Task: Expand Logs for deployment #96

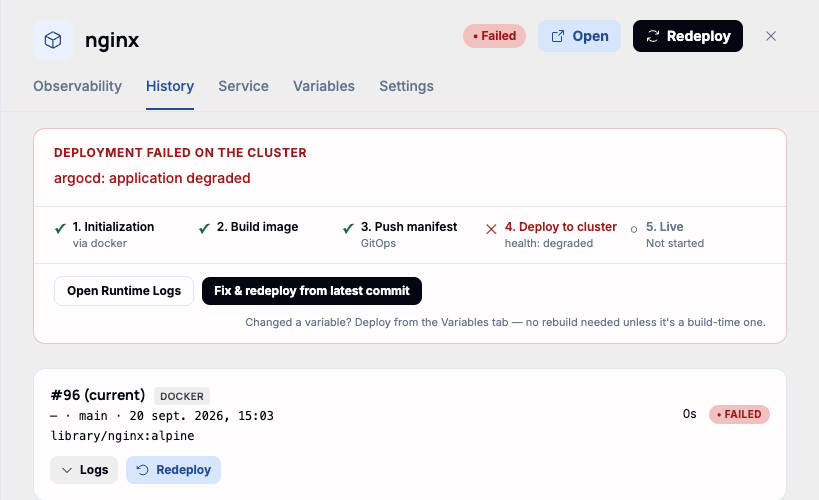Action: [x=84, y=470]
